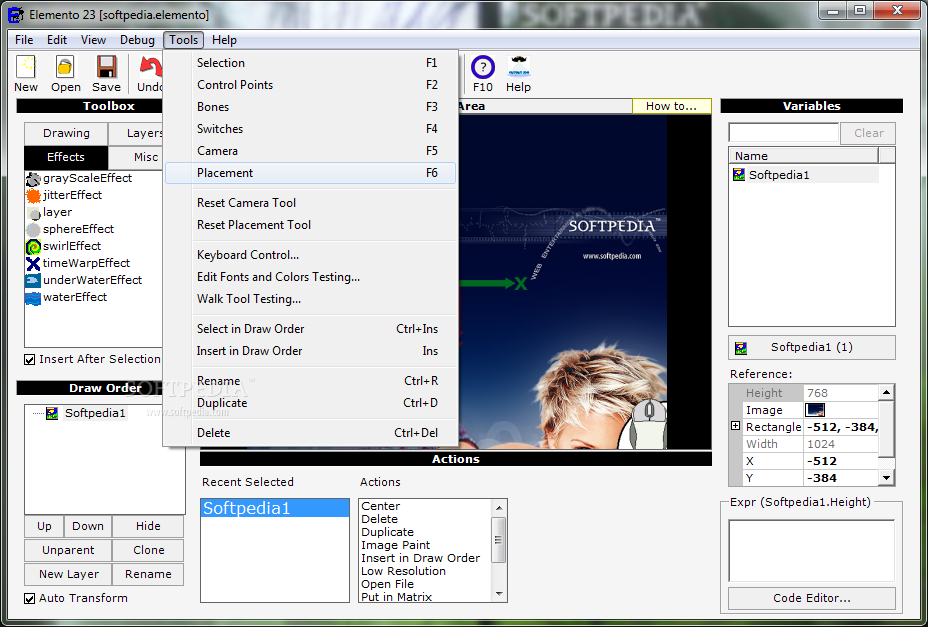
Task: Choose Select in Draw Order entry
Action: pos(310,329)
